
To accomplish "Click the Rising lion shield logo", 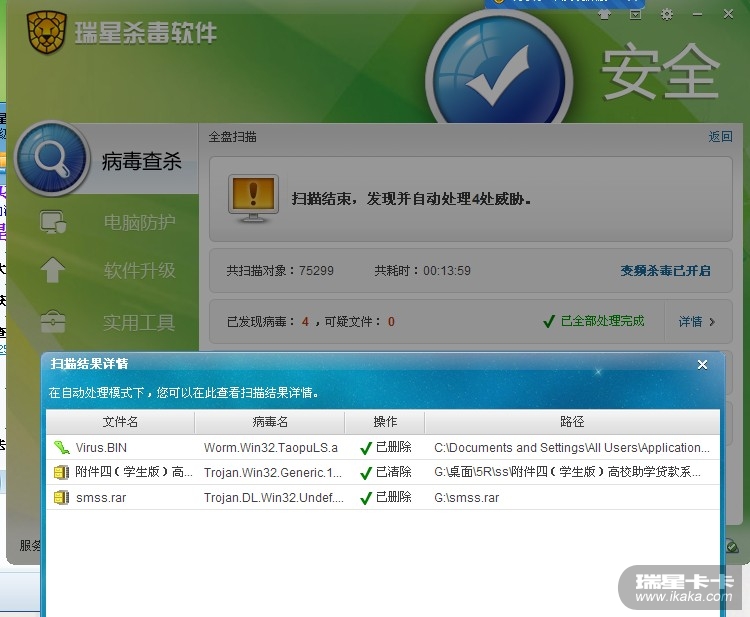I will click(46, 32).
